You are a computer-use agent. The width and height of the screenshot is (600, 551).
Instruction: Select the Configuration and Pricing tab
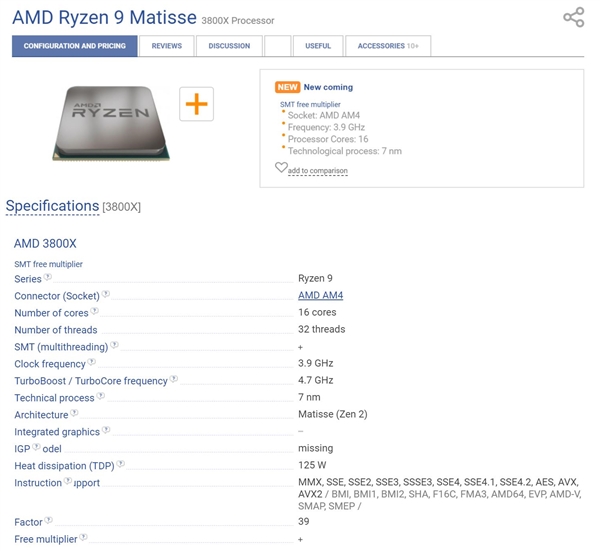[x=75, y=46]
